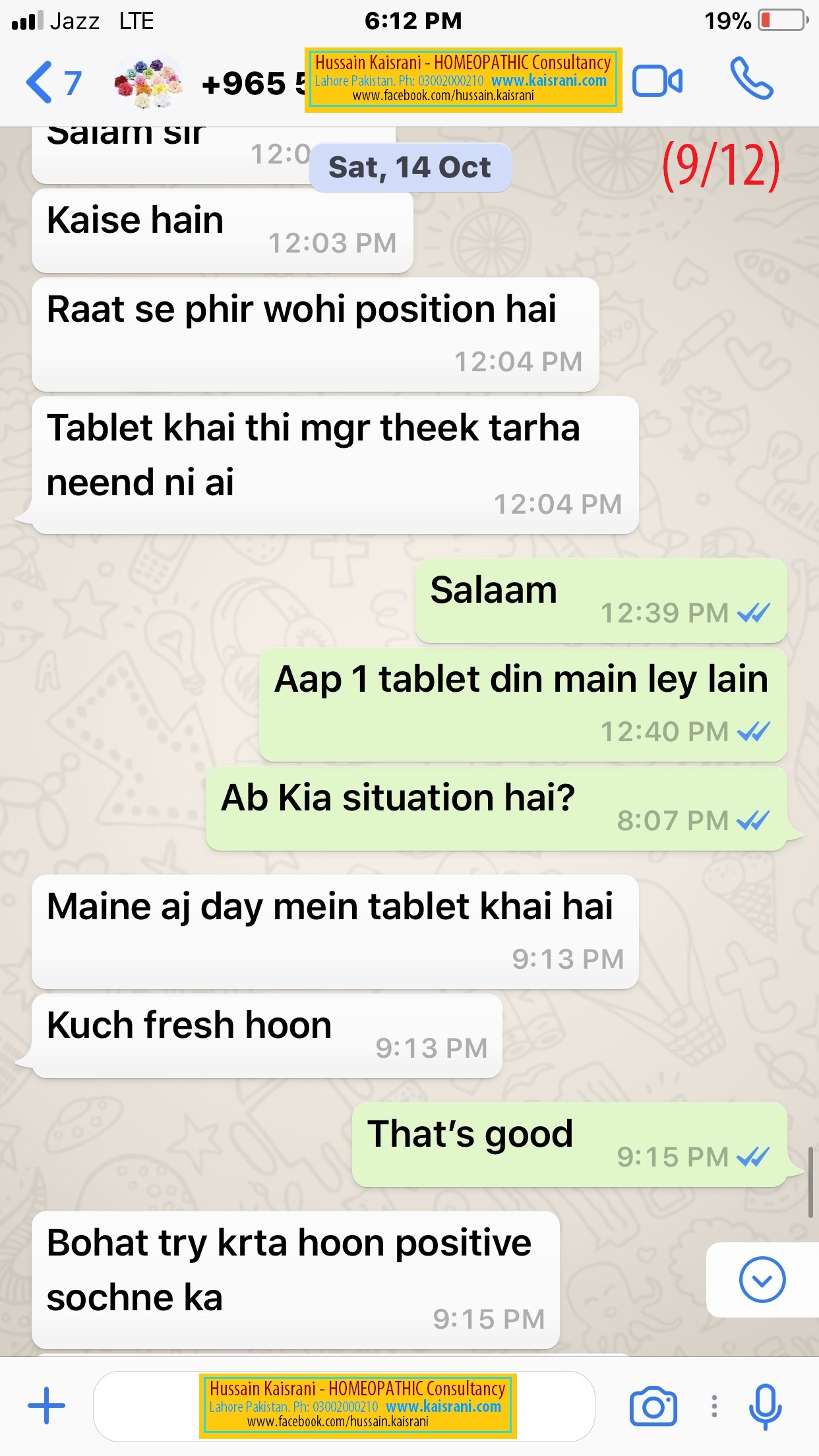Tap the battery indicator in status bar
The height and width of the screenshot is (1456, 819).
click(783, 20)
